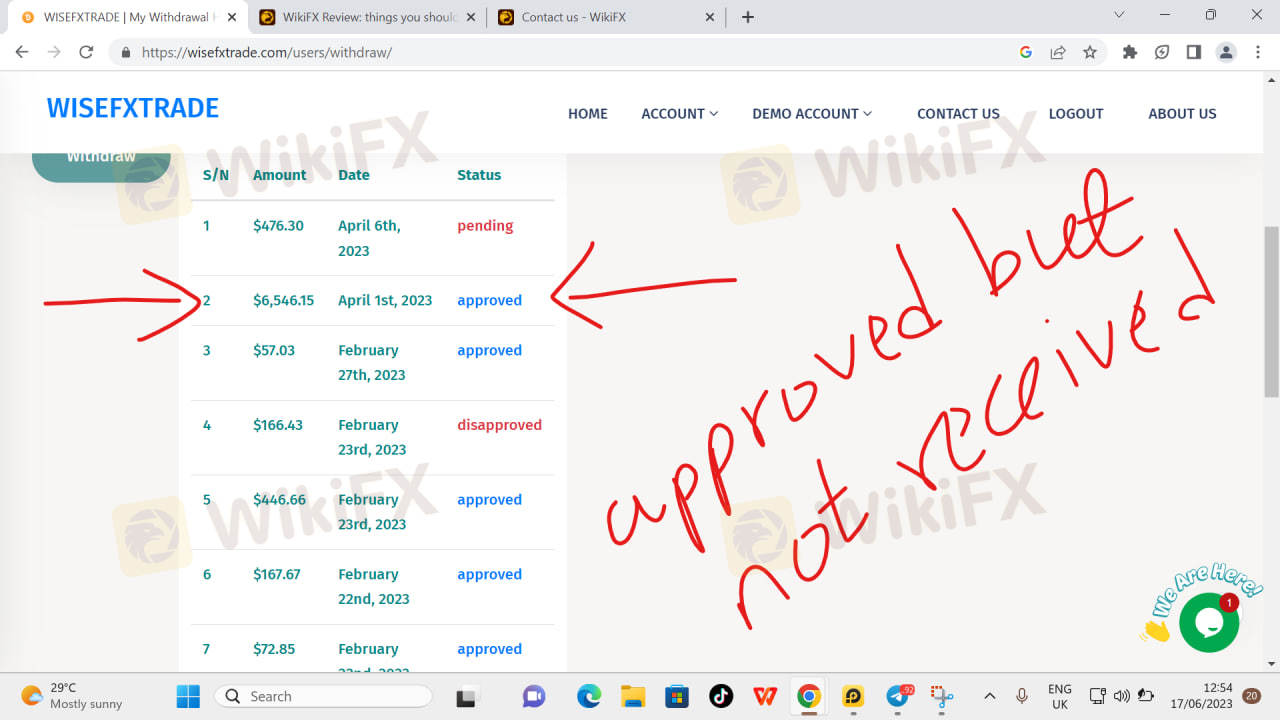Viewport: 1280px width, 720px height.
Task: Expand the ACCOUNT dropdown menu
Action: click(680, 114)
